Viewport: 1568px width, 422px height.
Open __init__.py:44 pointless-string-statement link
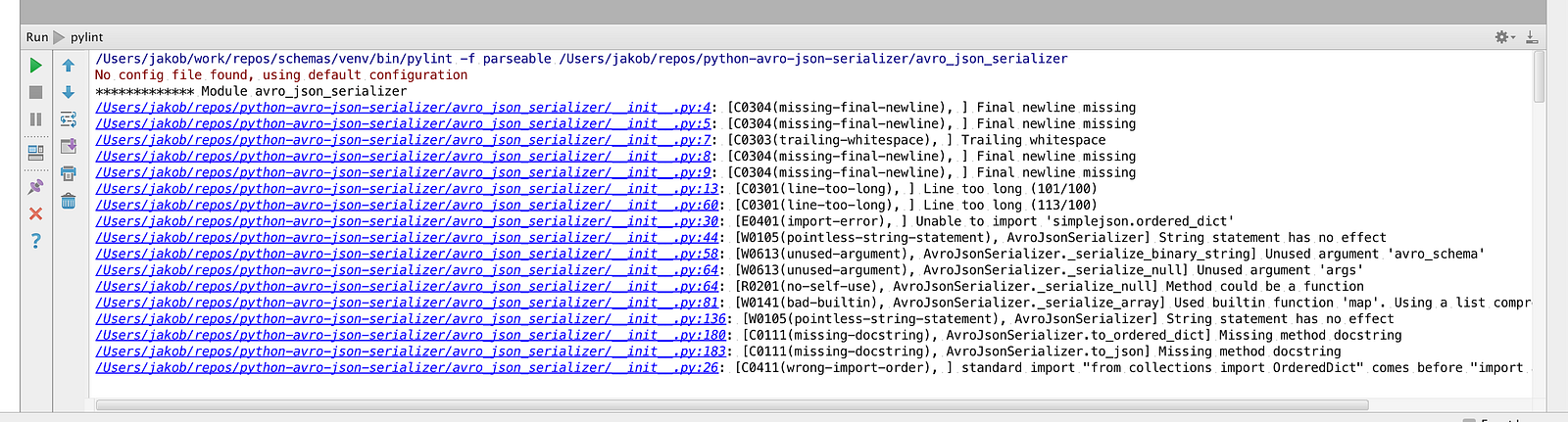click(408, 237)
